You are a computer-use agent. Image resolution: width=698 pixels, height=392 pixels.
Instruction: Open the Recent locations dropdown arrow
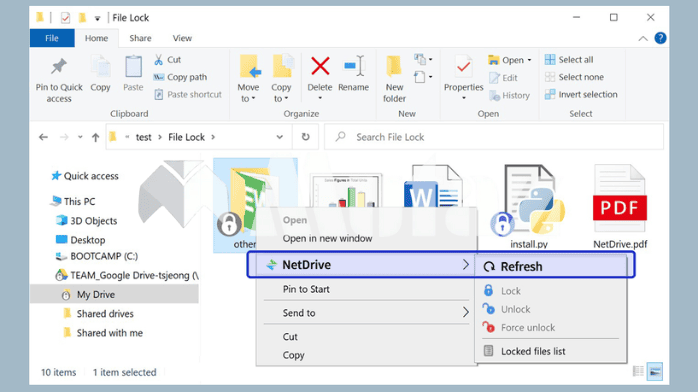(x=80, y=137)
